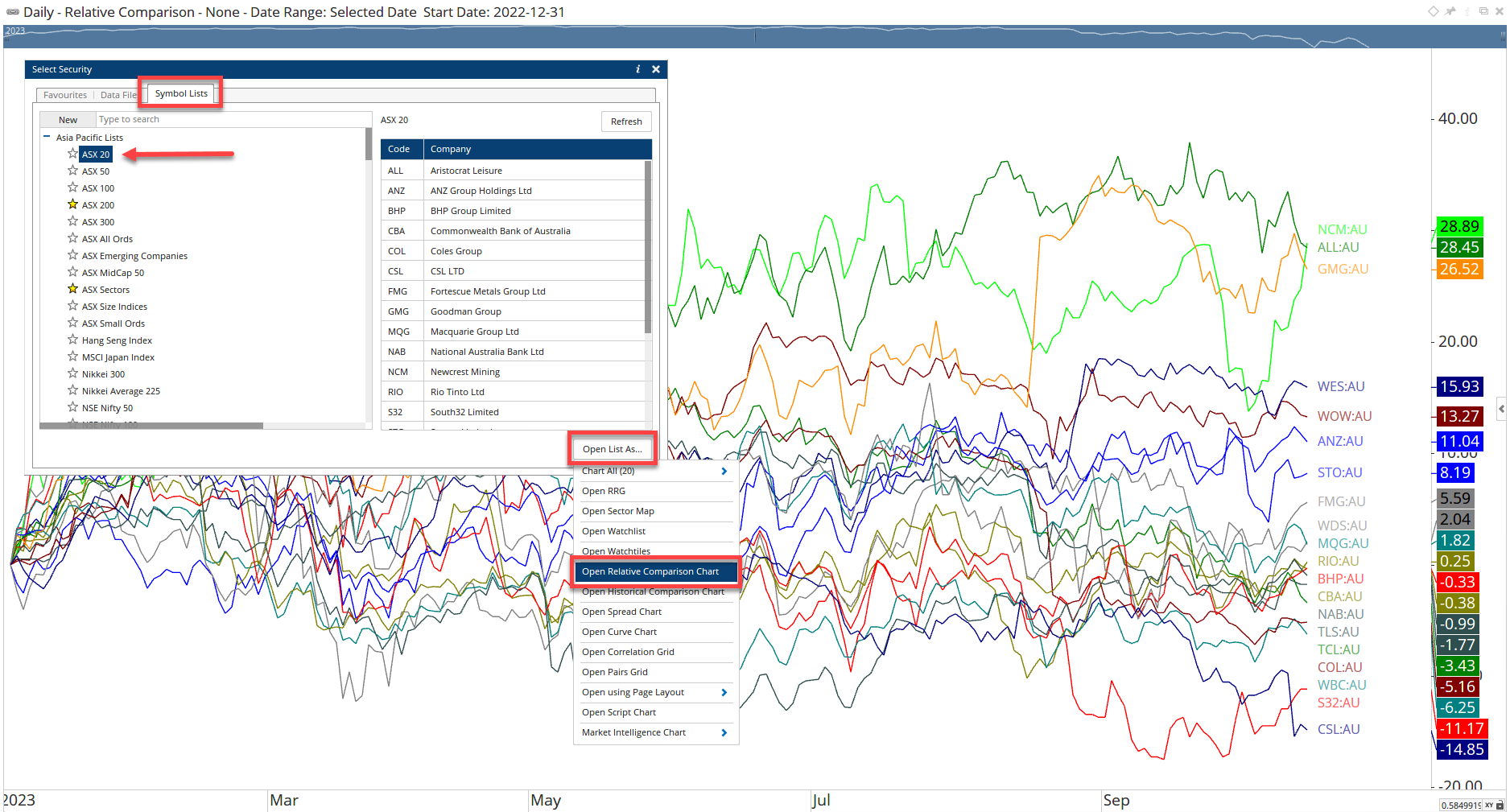Click the diamond icon in chart title bar
Viewport: 1510px width, 812px height.
(x=1434, y=11)
